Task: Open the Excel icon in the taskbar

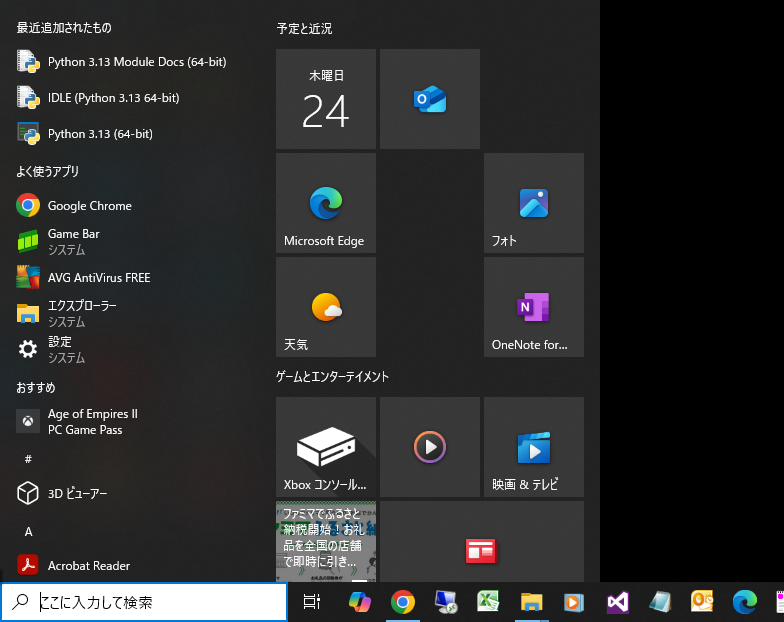Action: click(x=488, y=602)
